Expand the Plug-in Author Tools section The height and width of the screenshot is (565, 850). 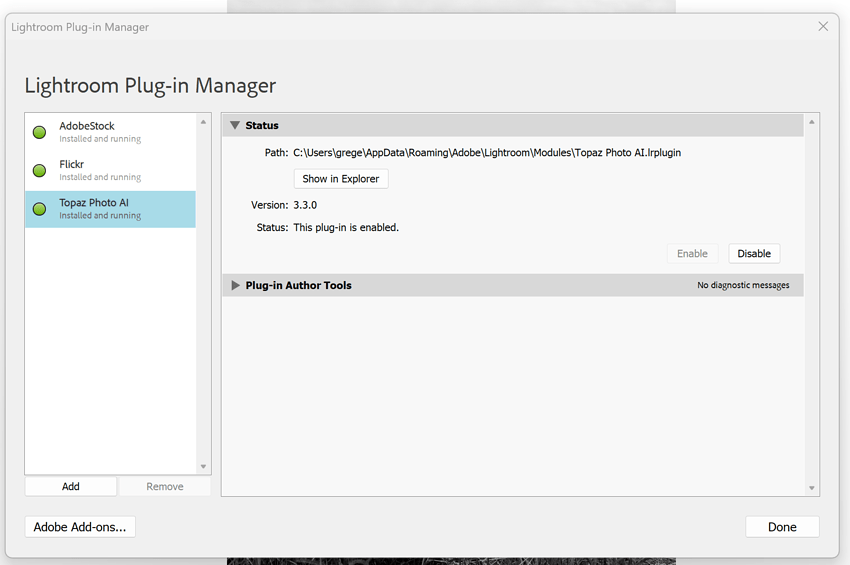pos(236,285)
